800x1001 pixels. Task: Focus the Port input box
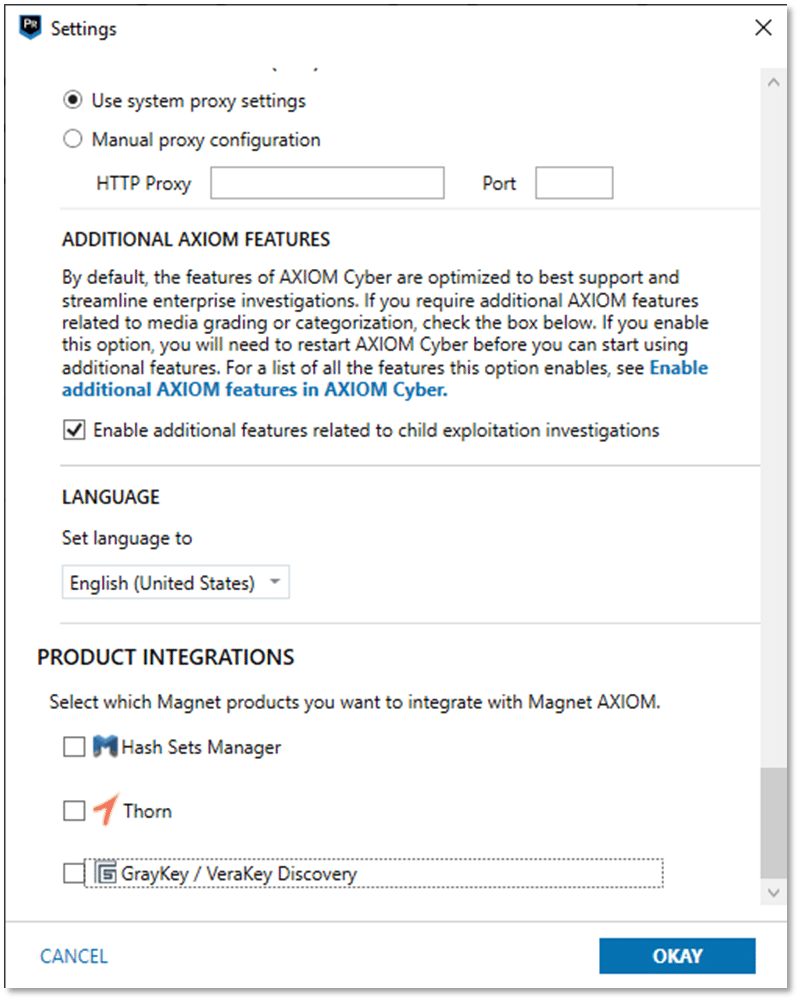574,183
